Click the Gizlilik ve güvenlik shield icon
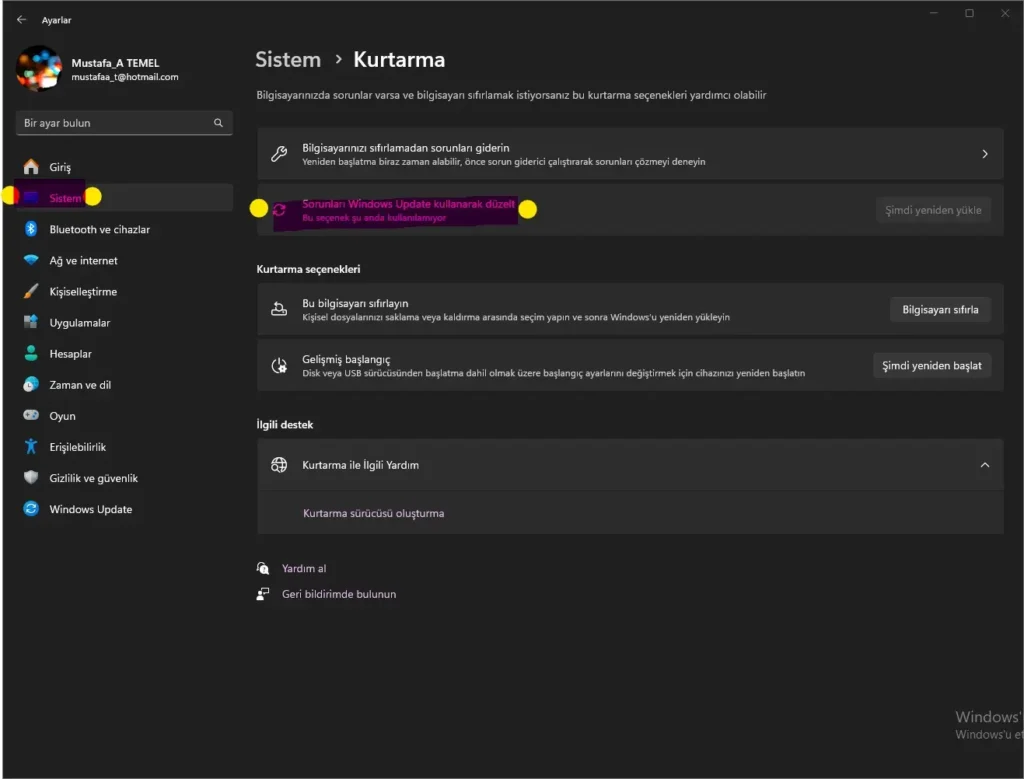 click(31, 477)
